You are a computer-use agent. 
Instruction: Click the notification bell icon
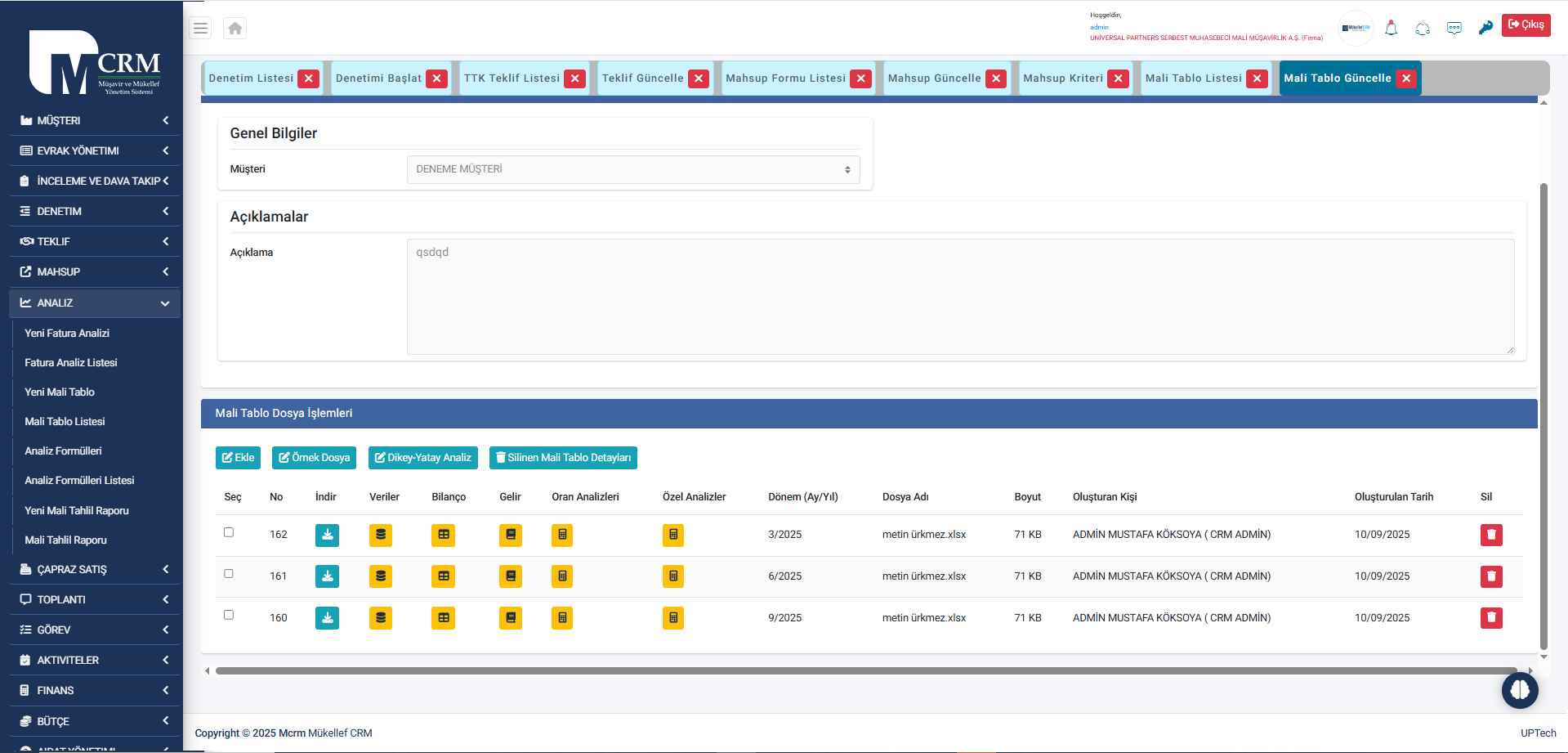point(1391,28)
